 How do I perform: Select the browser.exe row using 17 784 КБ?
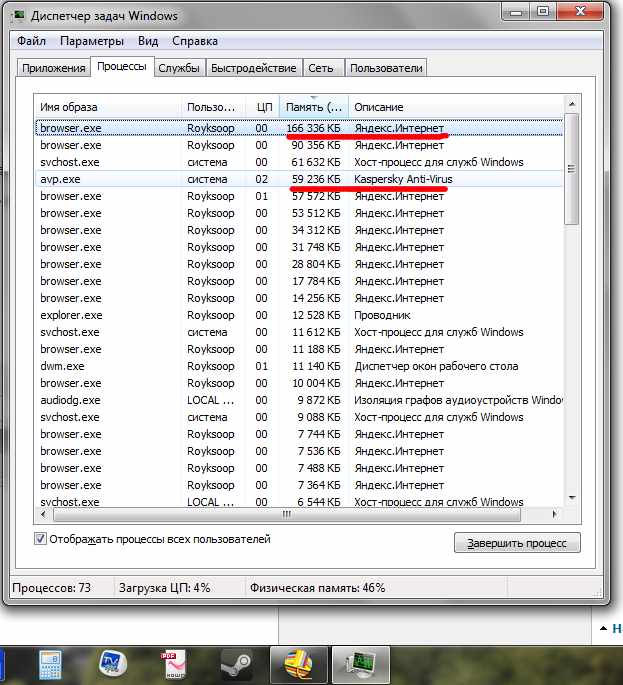tap(299, 281)
